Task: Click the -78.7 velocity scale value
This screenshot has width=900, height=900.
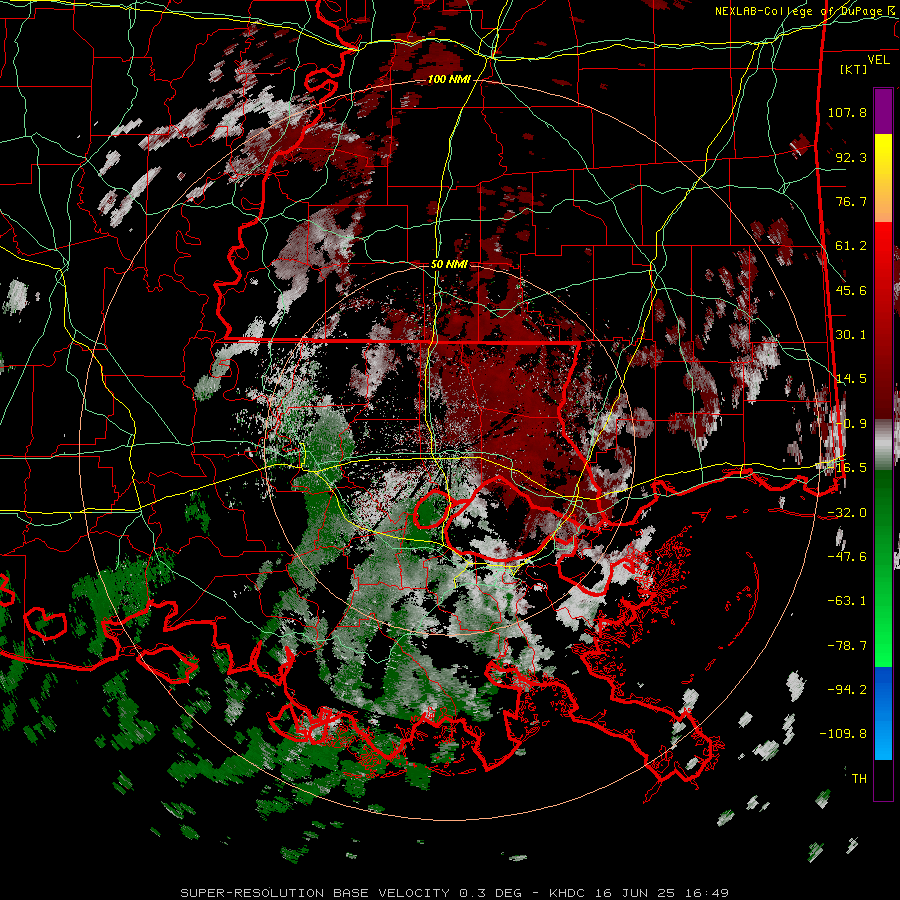Action: click(847, 645)
